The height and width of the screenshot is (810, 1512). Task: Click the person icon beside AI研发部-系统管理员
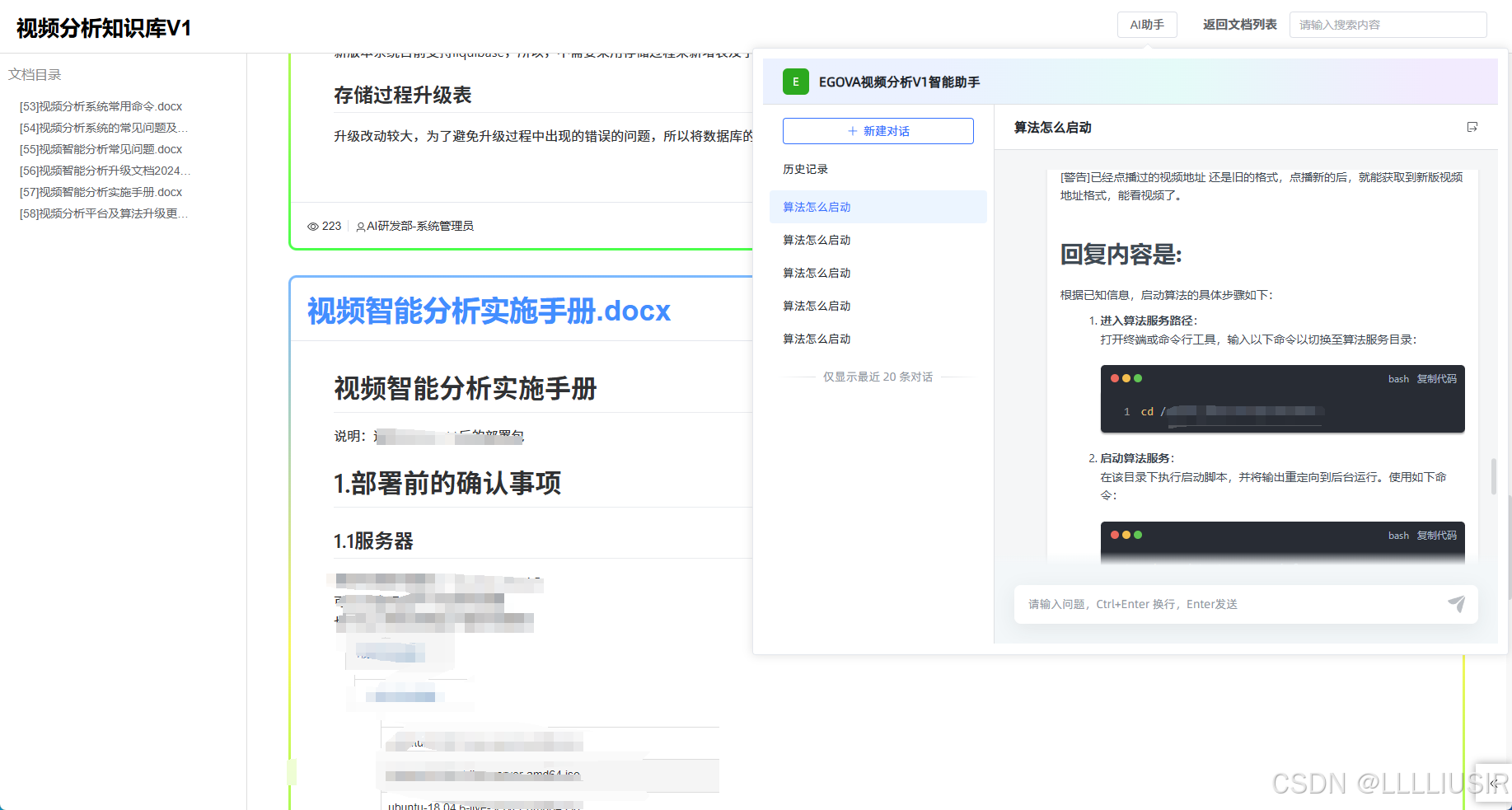(360, 226)
